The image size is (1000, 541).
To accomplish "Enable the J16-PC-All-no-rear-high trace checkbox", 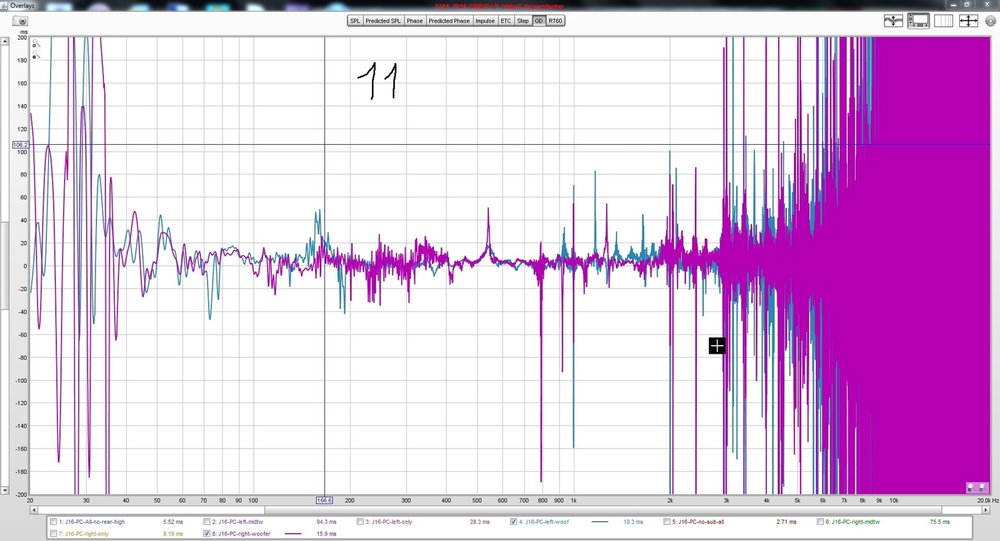I will 54,522.
